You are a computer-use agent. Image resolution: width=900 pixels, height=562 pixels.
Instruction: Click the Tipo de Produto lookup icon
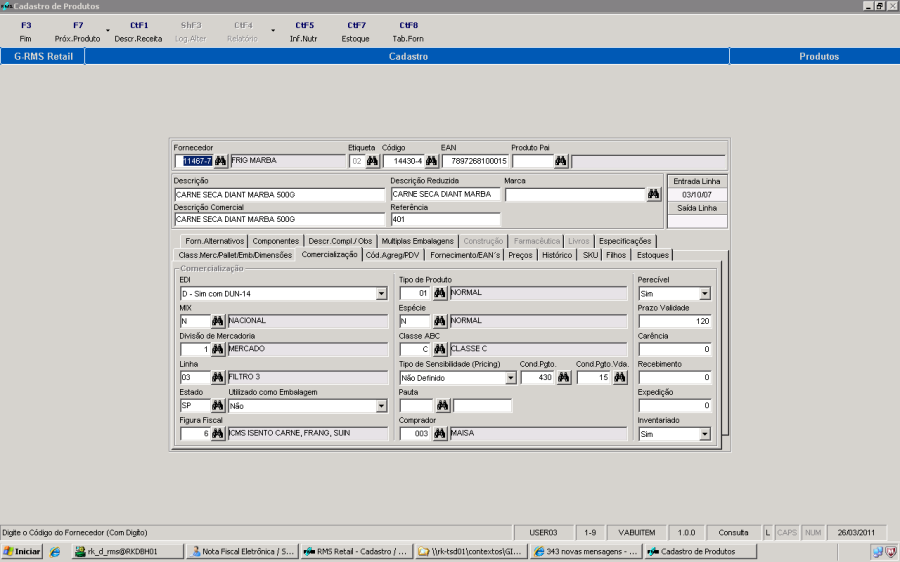click(x=439, y=293)
